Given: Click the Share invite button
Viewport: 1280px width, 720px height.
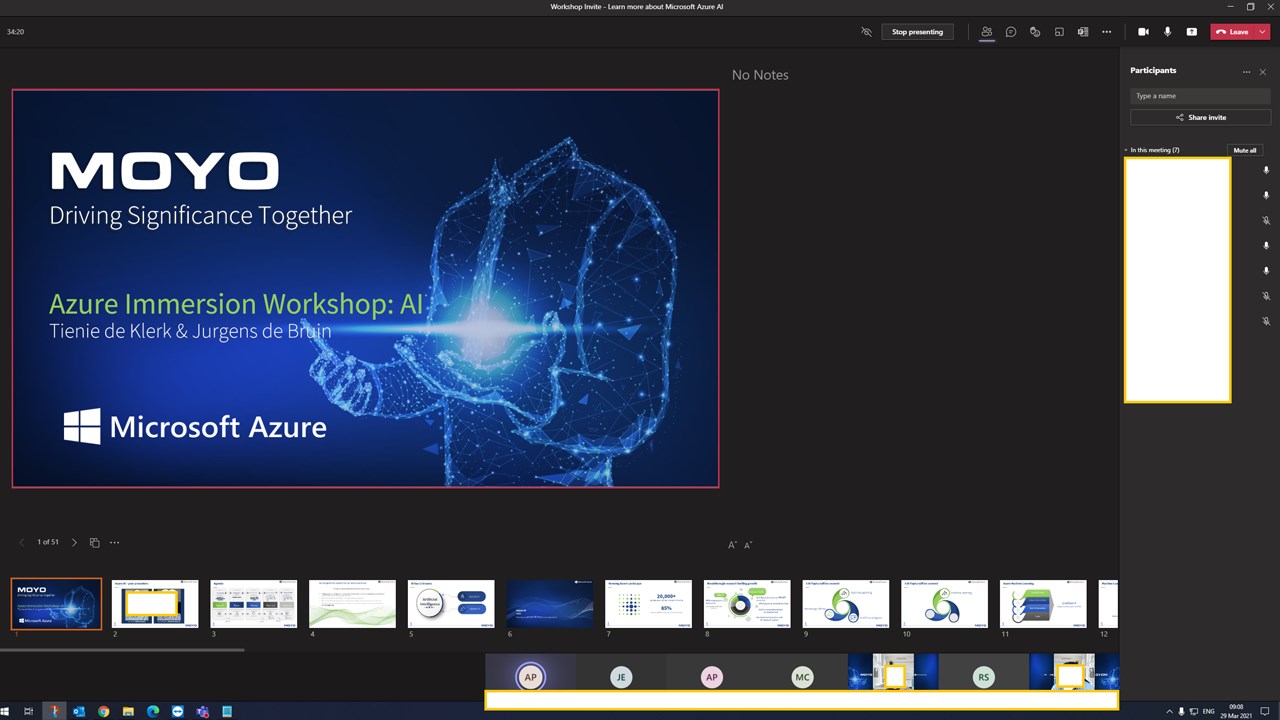Looking at the screenshot, I should (1200, 117).
